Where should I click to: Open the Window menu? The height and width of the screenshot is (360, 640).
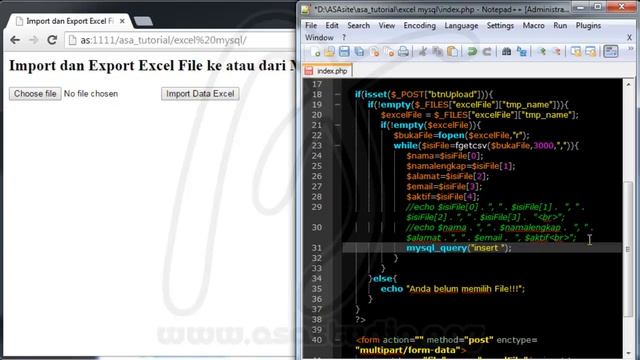pyautogui.click(x=319, y=38)
